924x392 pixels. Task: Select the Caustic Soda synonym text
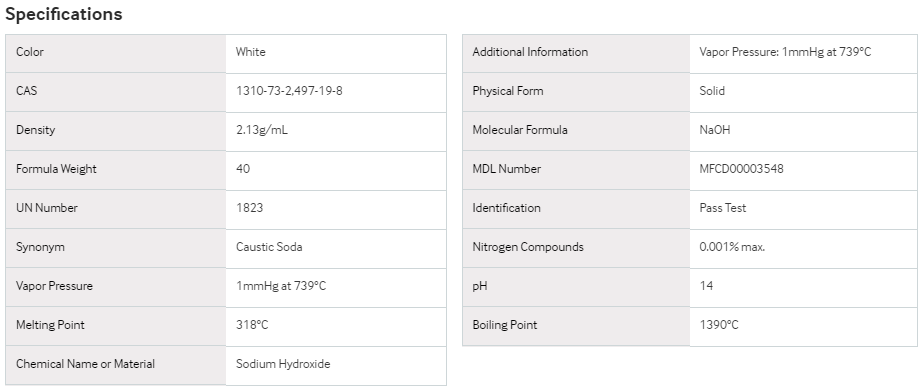(269, 246)
